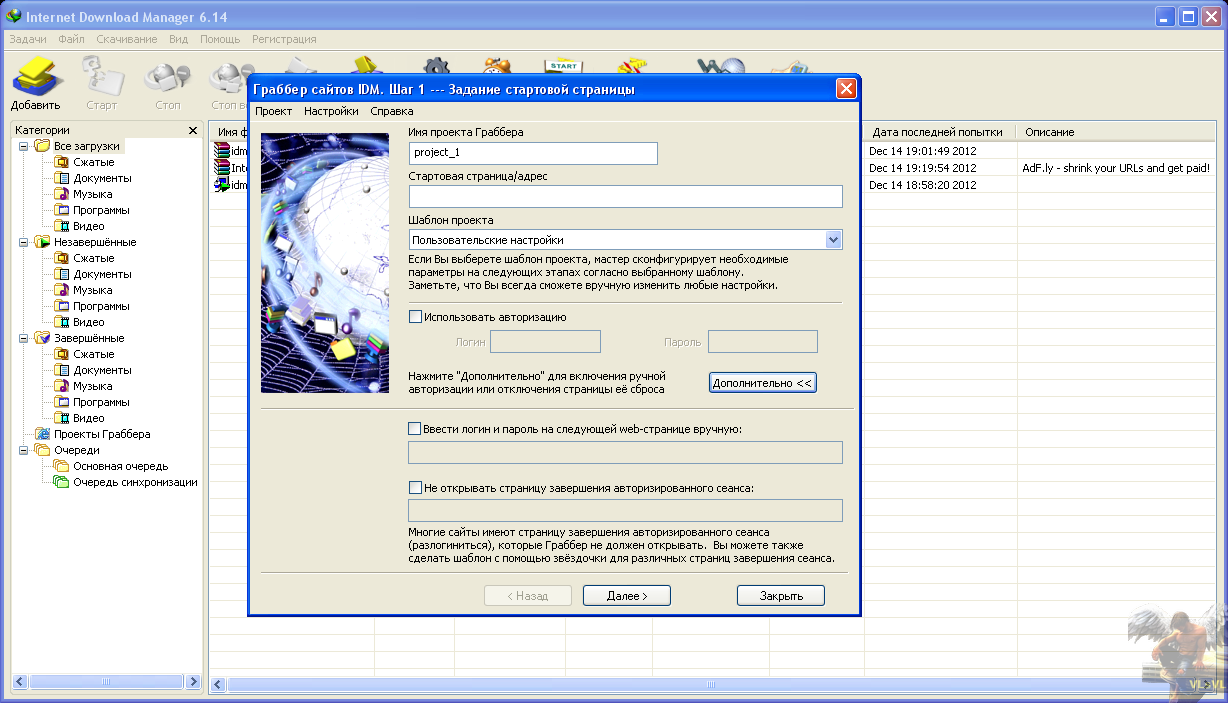Viewport: 1228px width, 703px height.
Task: Collapse the Очереди tree node
Action: click(23, 450)
